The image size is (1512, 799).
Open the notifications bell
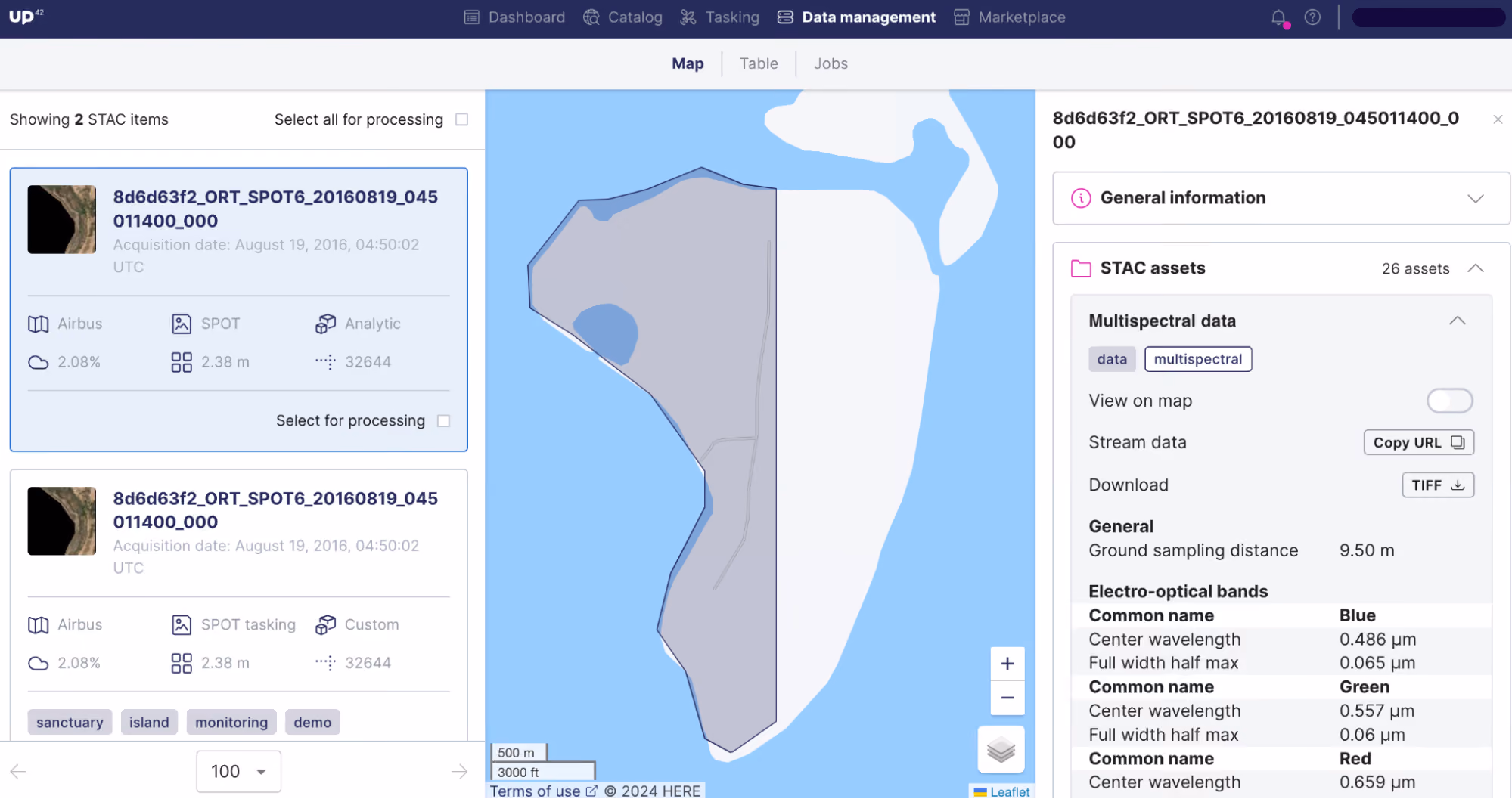(x=1278, y=17)
